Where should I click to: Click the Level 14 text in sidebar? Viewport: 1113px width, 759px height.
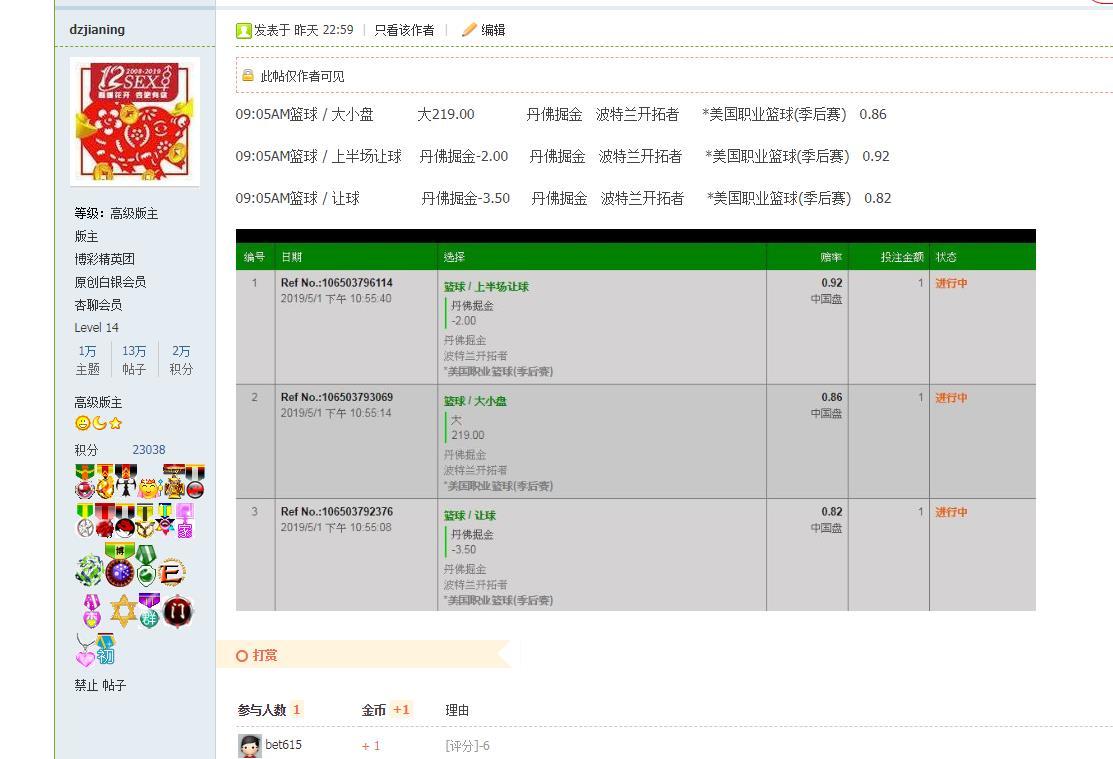[97, 327]
